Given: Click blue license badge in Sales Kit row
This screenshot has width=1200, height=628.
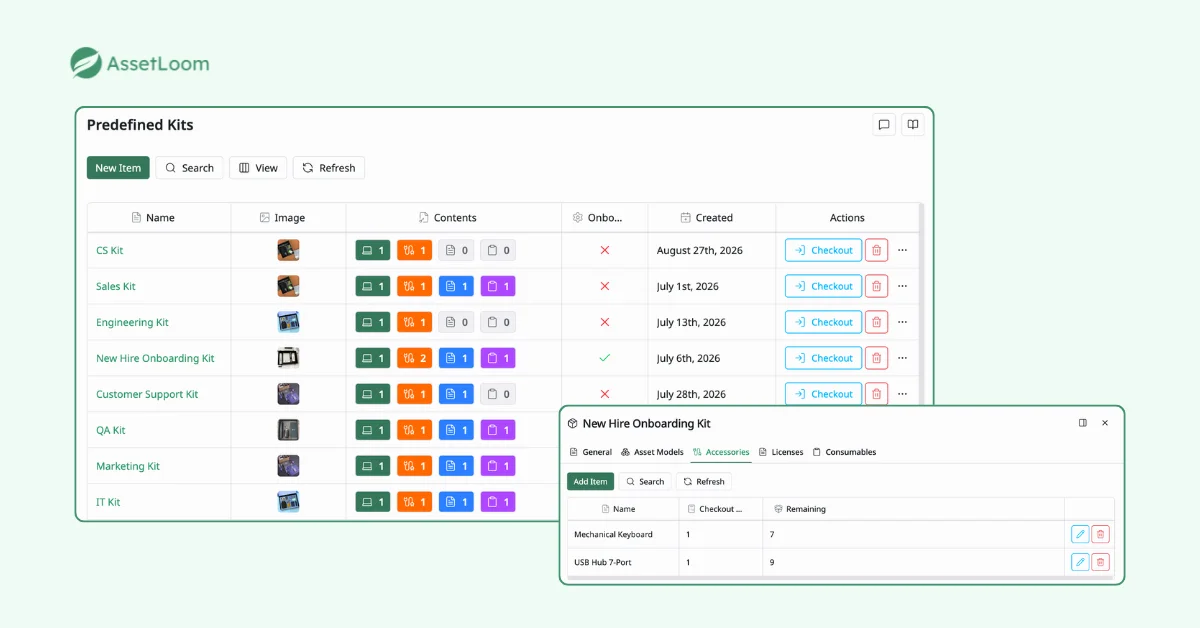Looking at the screenshot, I should [x=456, y=286].
